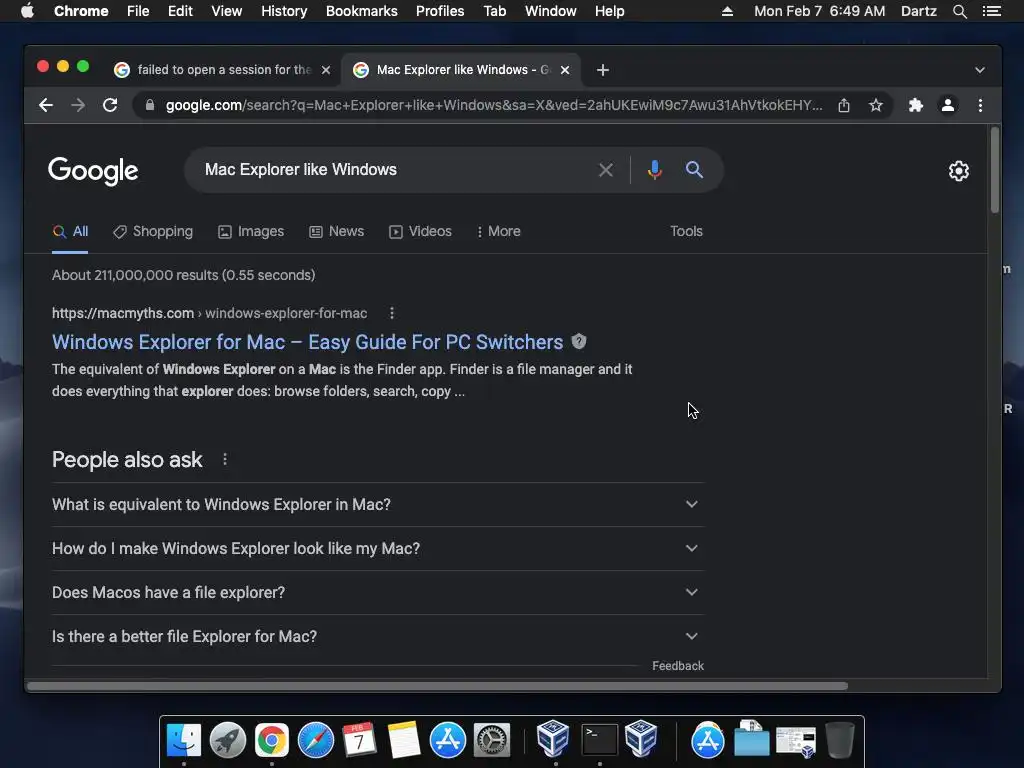This screenshot has width=1024, height=768.
Task: Open Control Center list icon in menu bar
Action: pyautogui.click(x=991, y=11)
